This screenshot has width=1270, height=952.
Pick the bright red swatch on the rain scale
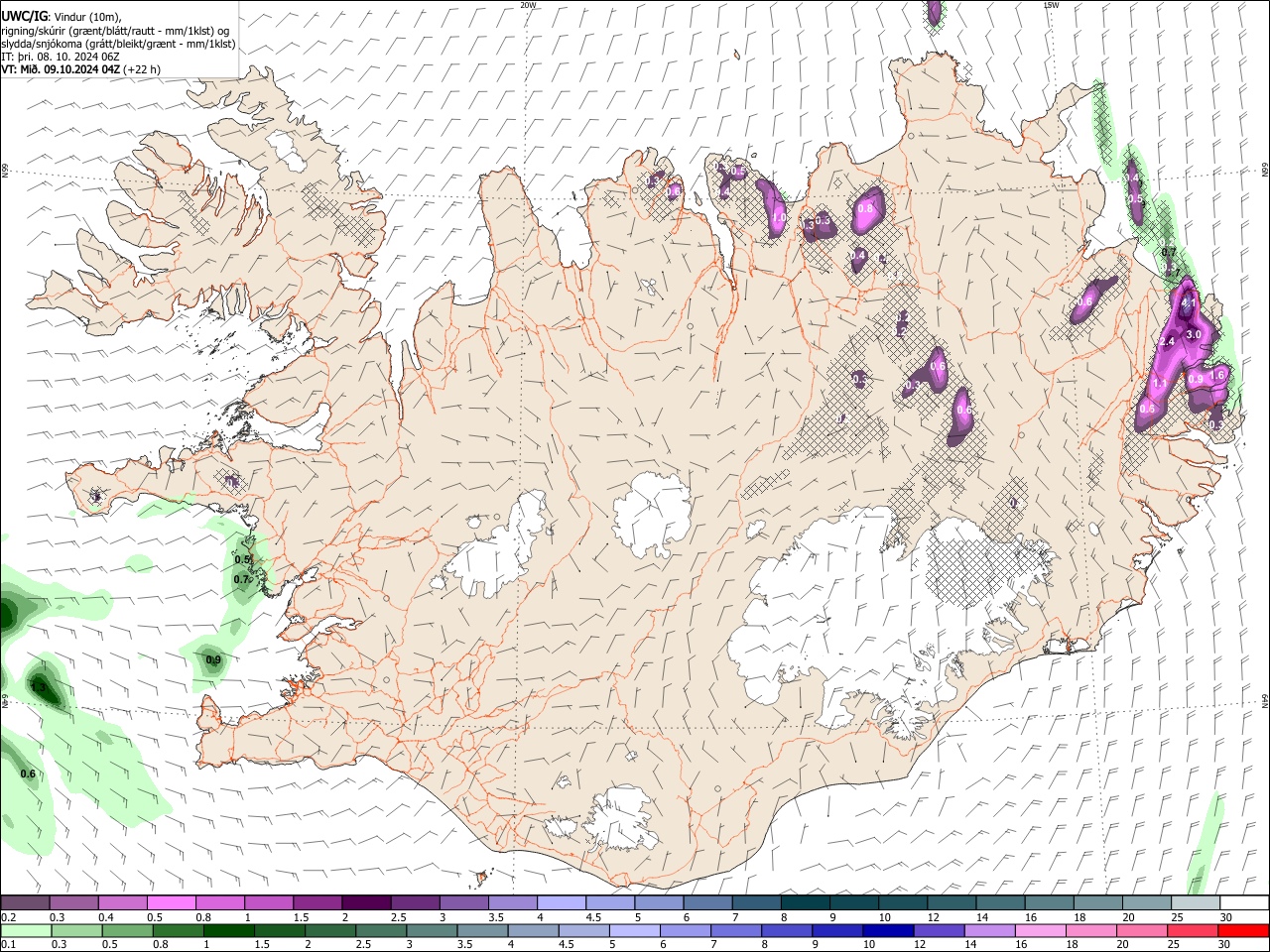[1243, 931]
